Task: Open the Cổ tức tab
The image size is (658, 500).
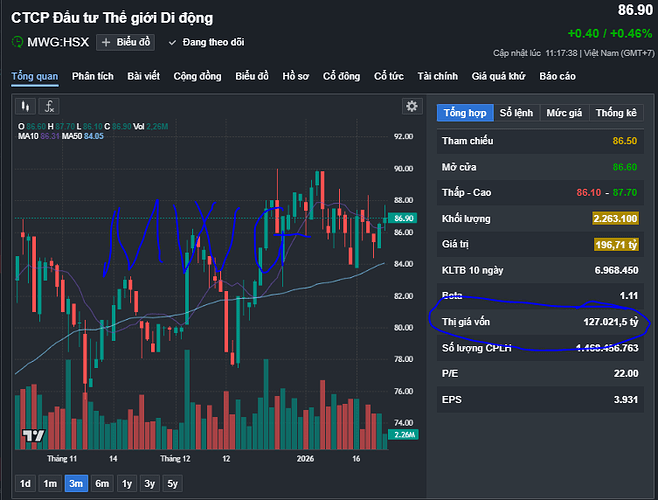Action: tap(388, 76)
